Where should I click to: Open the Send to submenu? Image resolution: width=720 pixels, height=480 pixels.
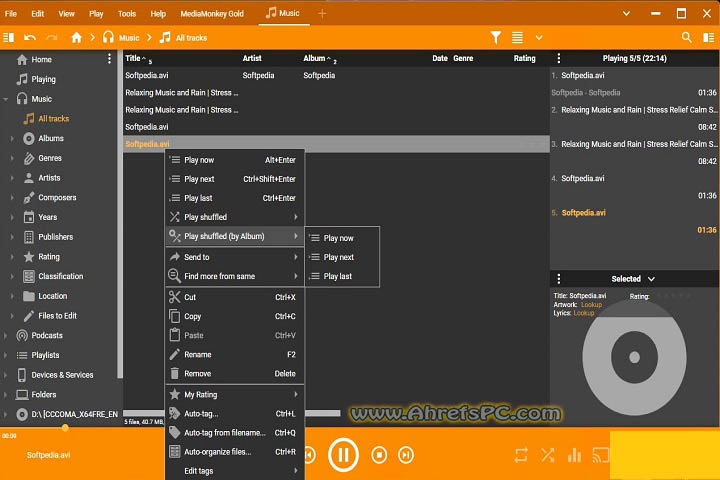(x=235, y=257)
